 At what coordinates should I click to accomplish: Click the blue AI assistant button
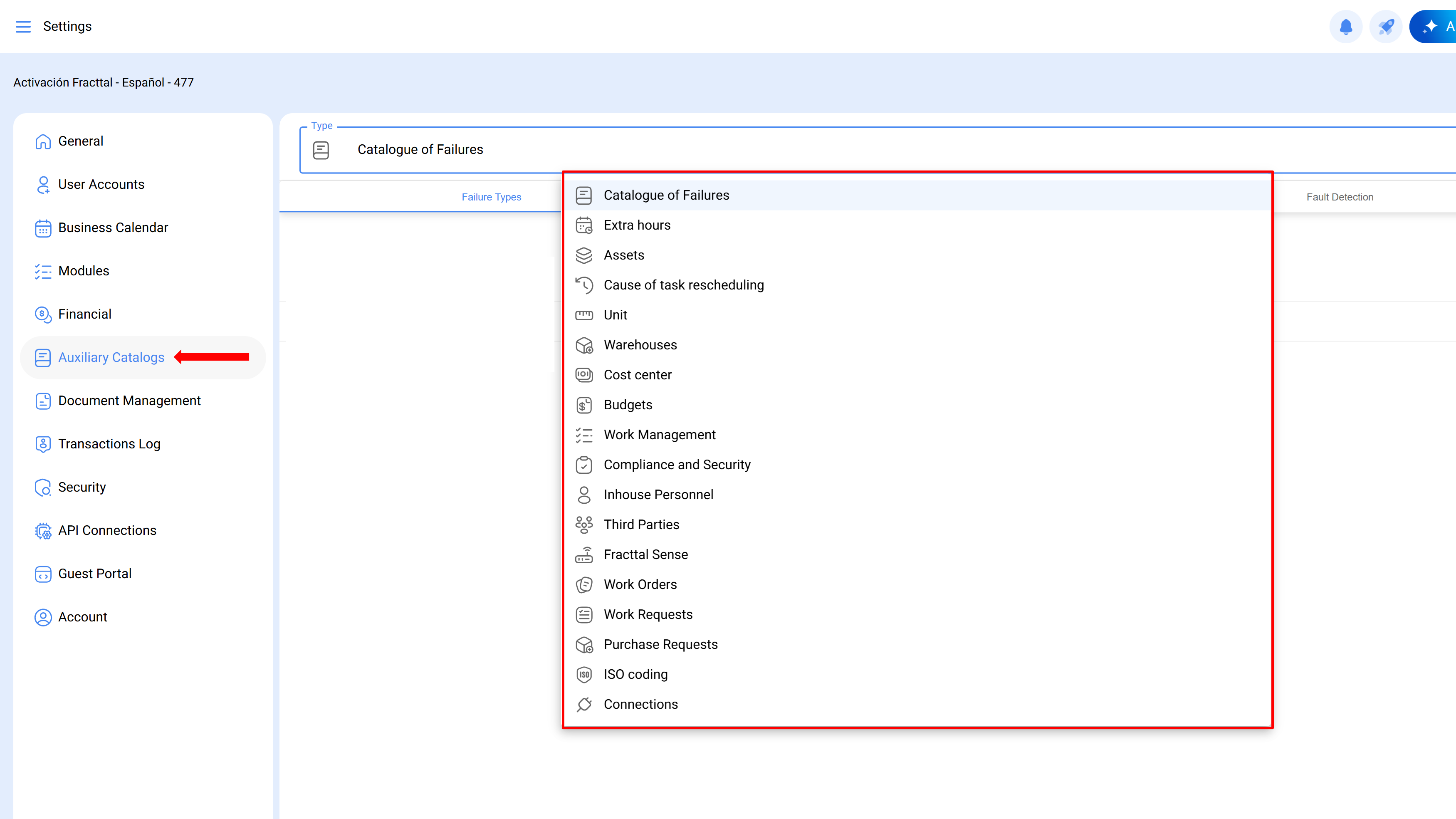pos(1436,27)
